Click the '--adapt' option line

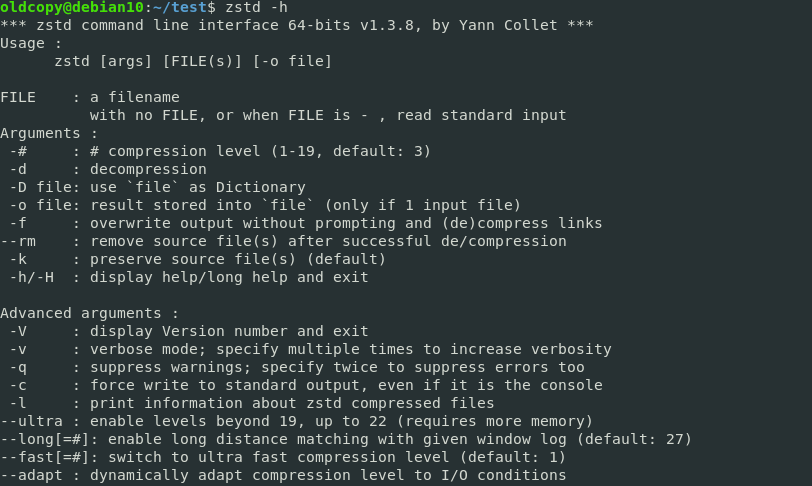point(283,475)
